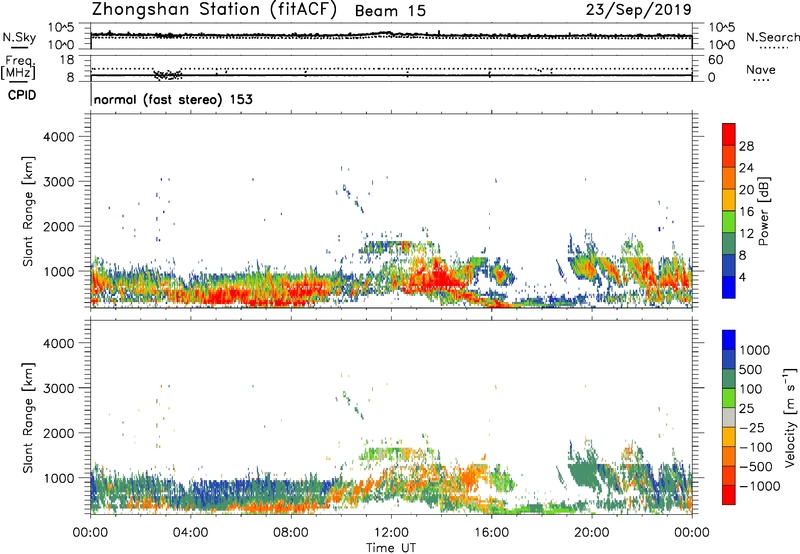The image size is (800, 554).
Task: Click the 'CPID' row label
Action: pos(22,95)
